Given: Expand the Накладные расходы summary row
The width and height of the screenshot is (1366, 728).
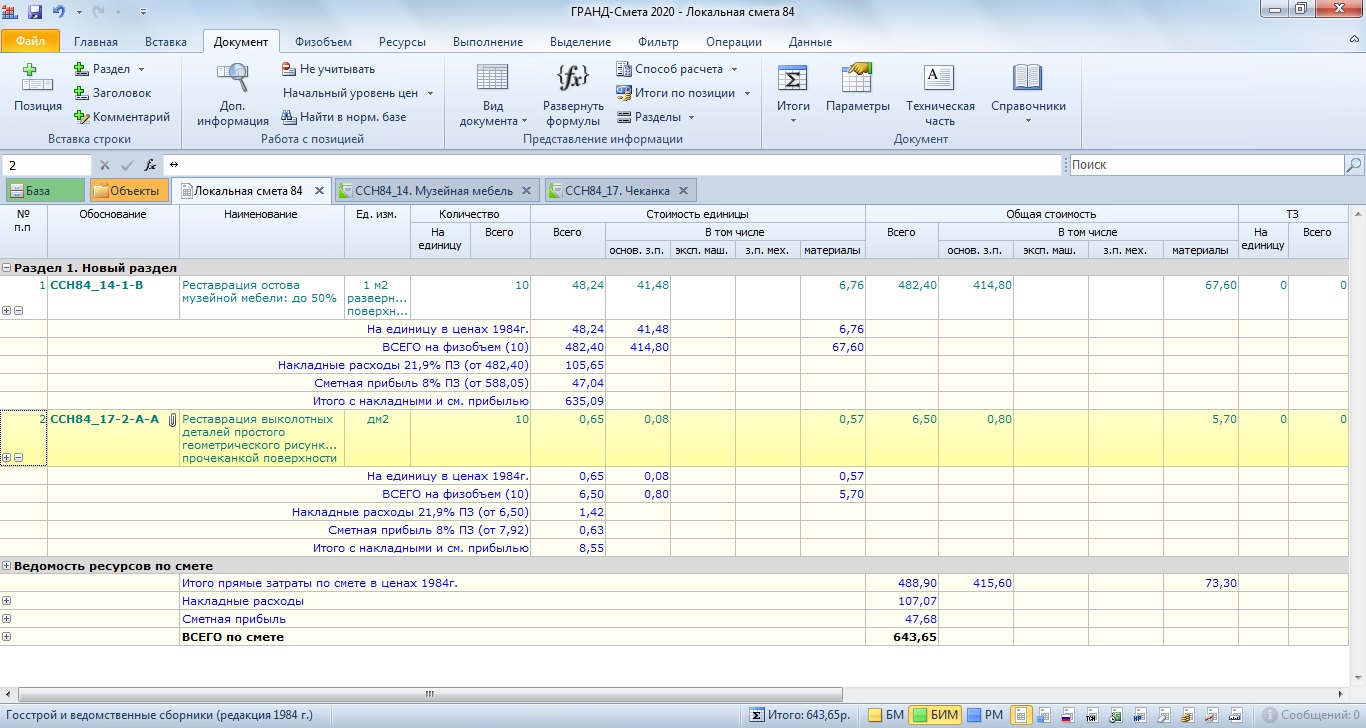Looking at the screenshot, I should click(7, 602).
